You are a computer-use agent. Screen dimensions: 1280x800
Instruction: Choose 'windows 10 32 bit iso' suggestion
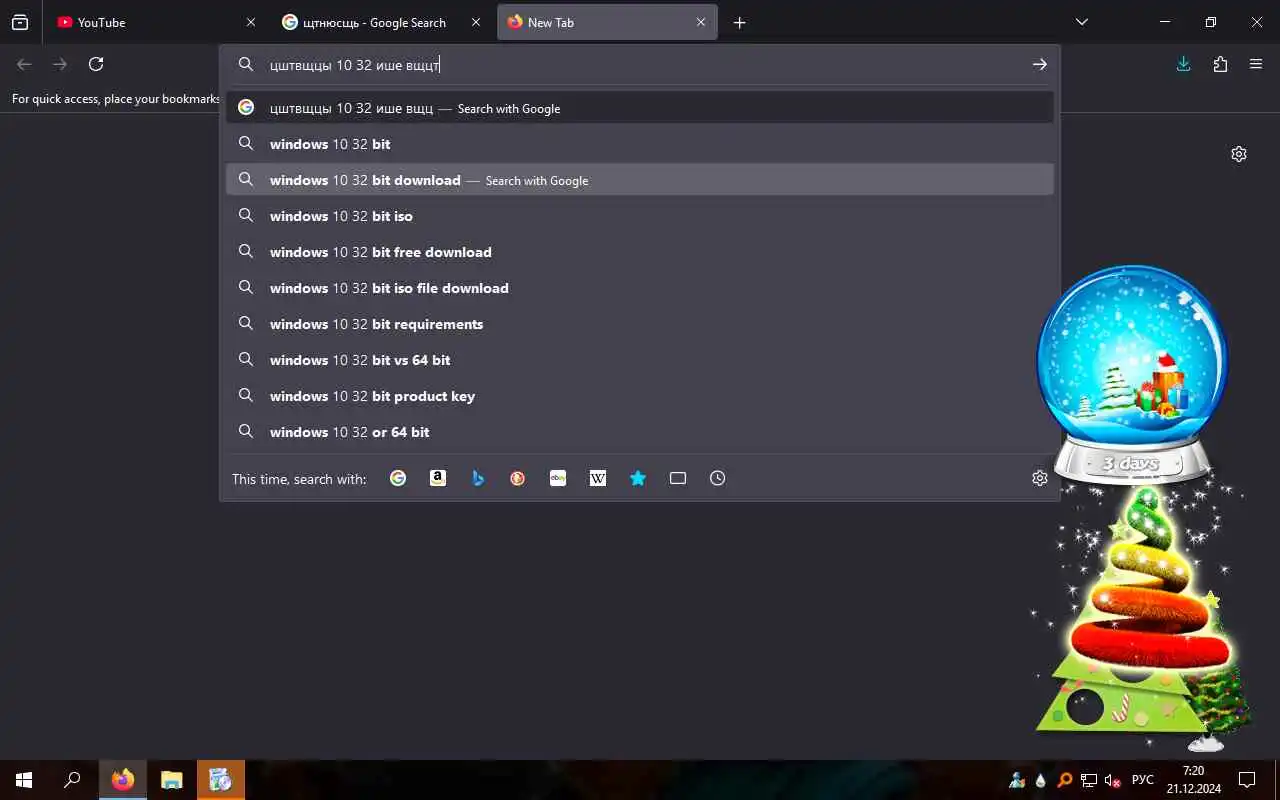[x=640, y=216]
